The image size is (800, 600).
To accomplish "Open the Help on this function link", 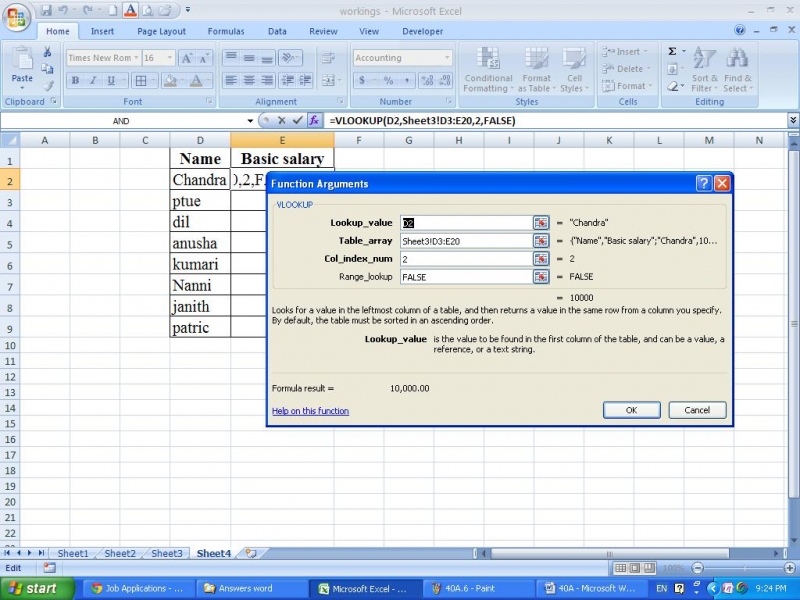I will pyautogui.click(x=310, y=411).
